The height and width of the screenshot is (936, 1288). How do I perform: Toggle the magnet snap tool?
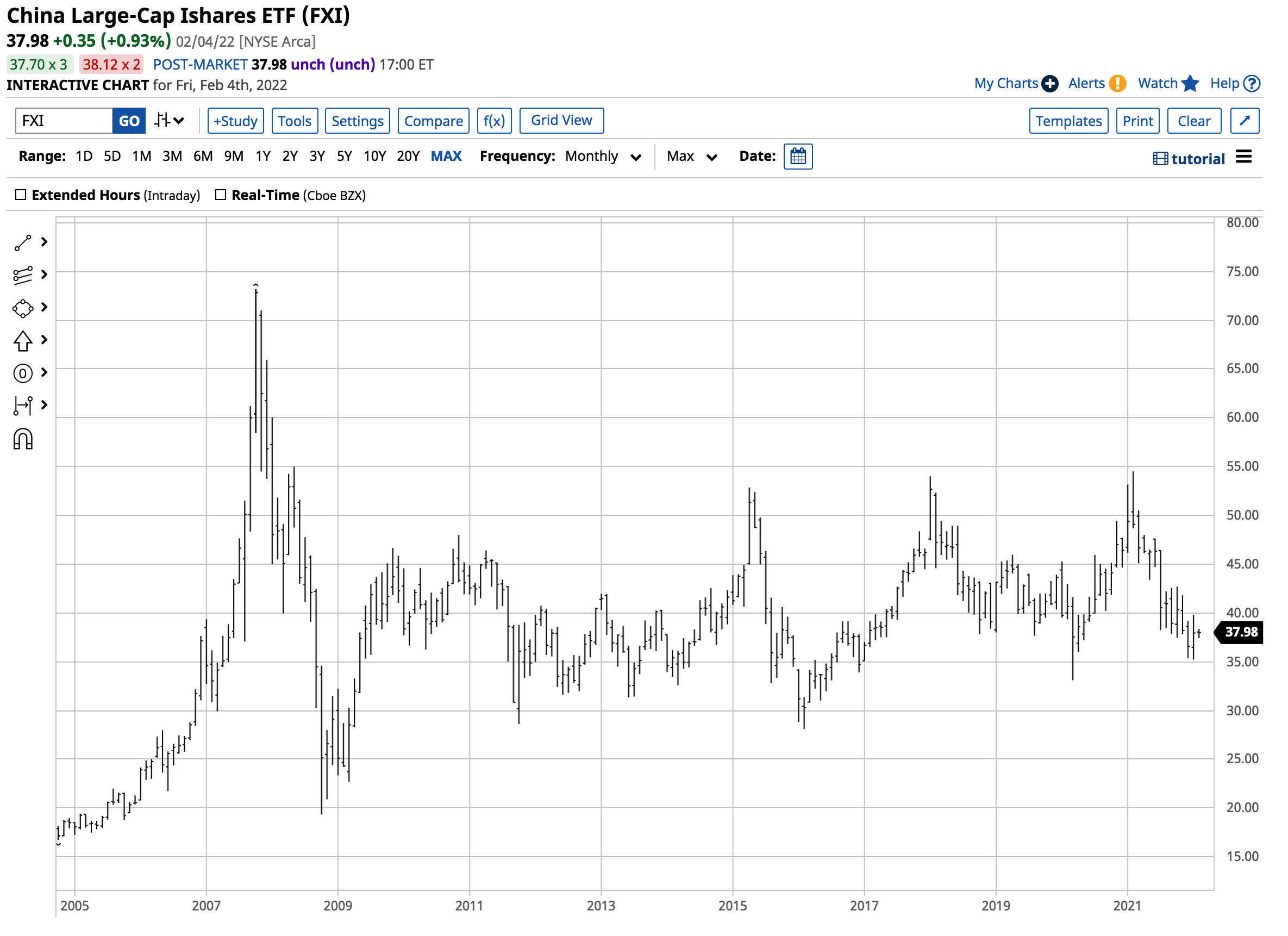tap(23, 439)
